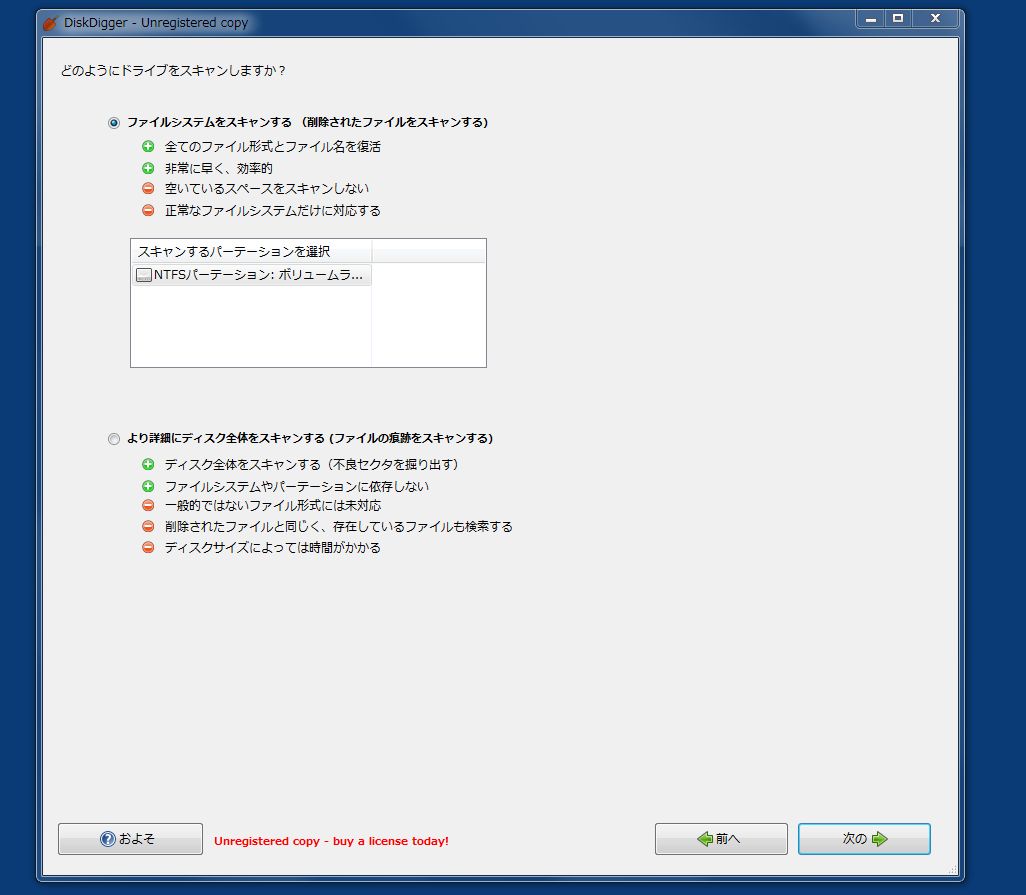Close the DiskDigger window
Image resolution: width=1026 pixels, height=895 pixels.
936,19
